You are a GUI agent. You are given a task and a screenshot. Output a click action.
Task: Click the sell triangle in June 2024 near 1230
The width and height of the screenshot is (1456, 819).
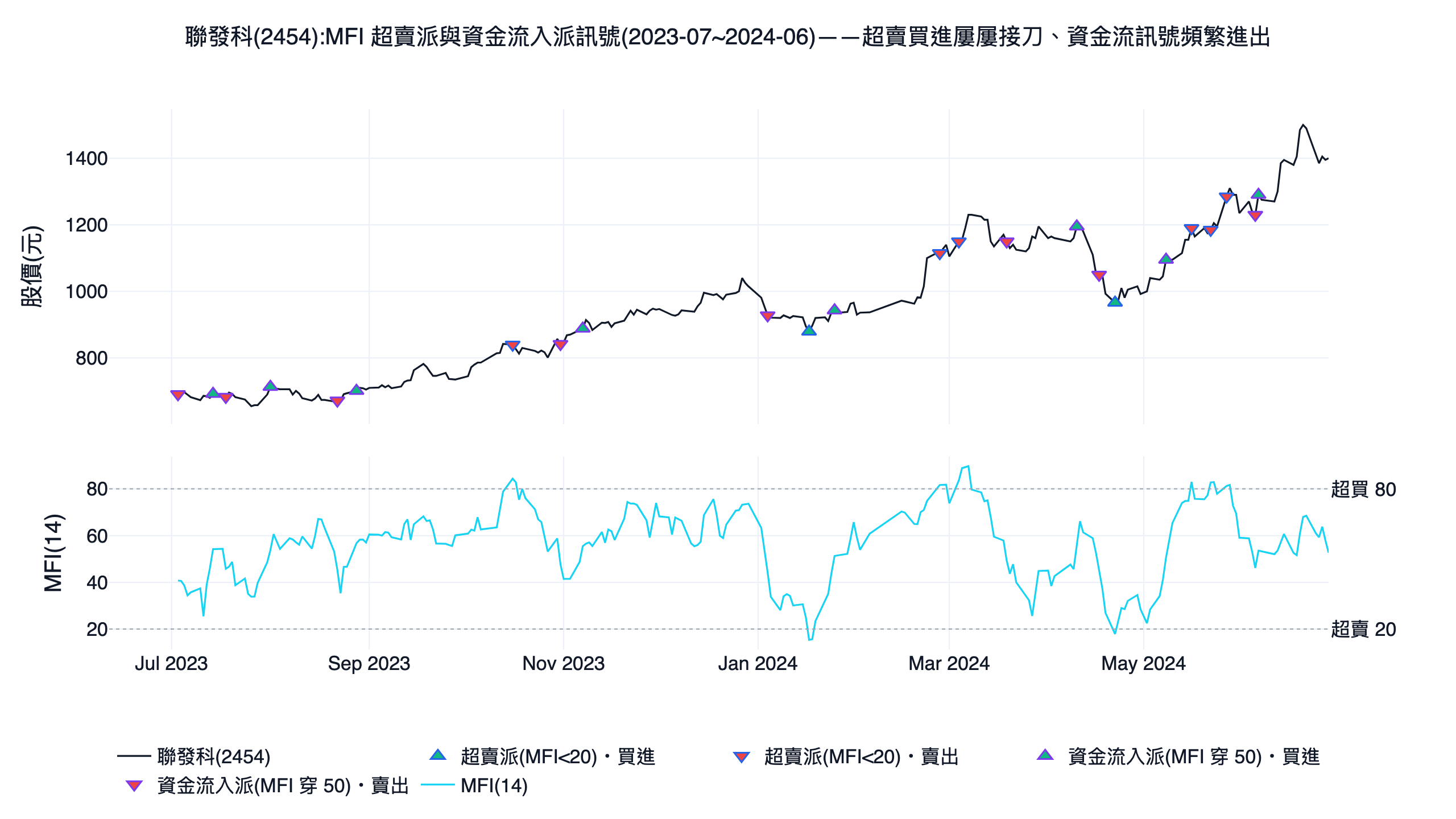1255,216
